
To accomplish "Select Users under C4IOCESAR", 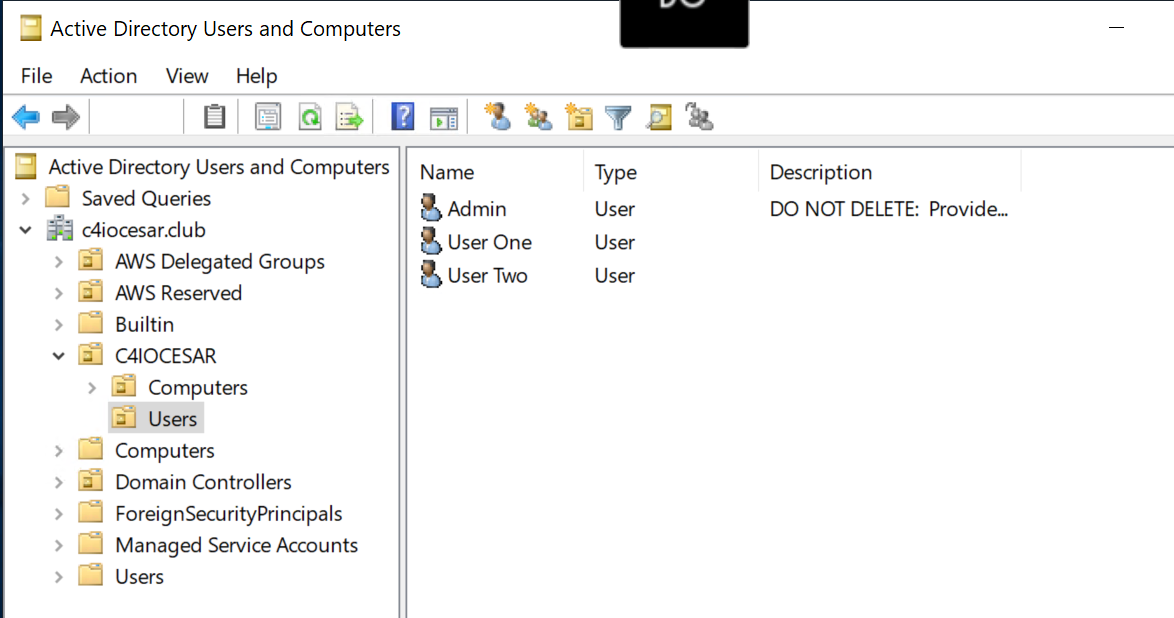I will (x=172, y=419).
